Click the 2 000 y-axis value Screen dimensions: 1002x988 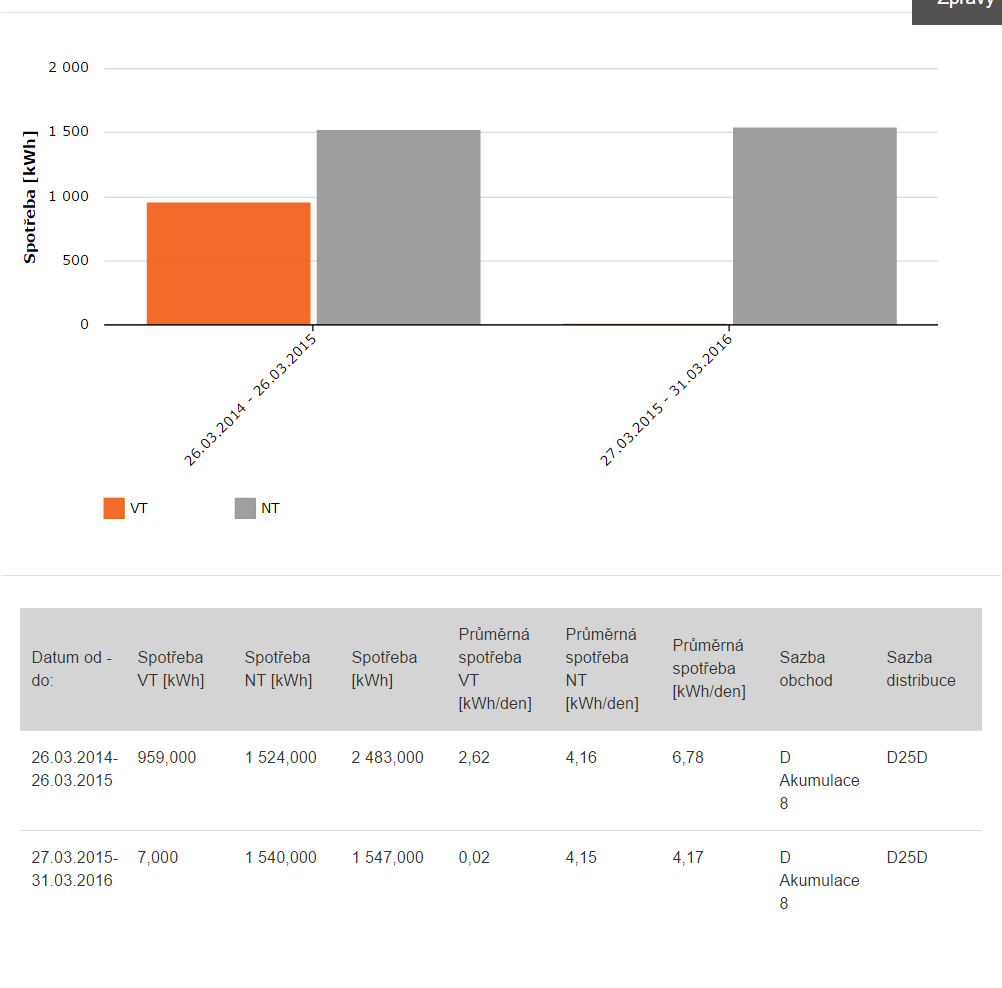tap(68, 67)
